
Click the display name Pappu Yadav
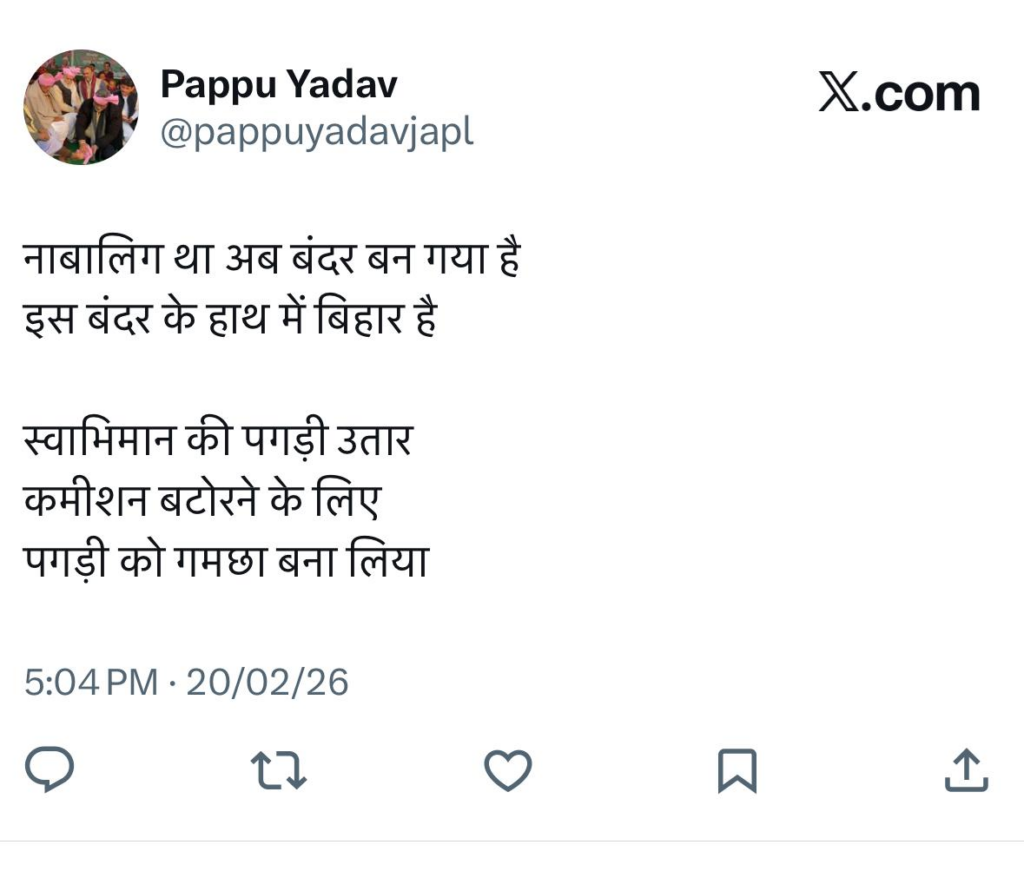(x=278, y=85)
